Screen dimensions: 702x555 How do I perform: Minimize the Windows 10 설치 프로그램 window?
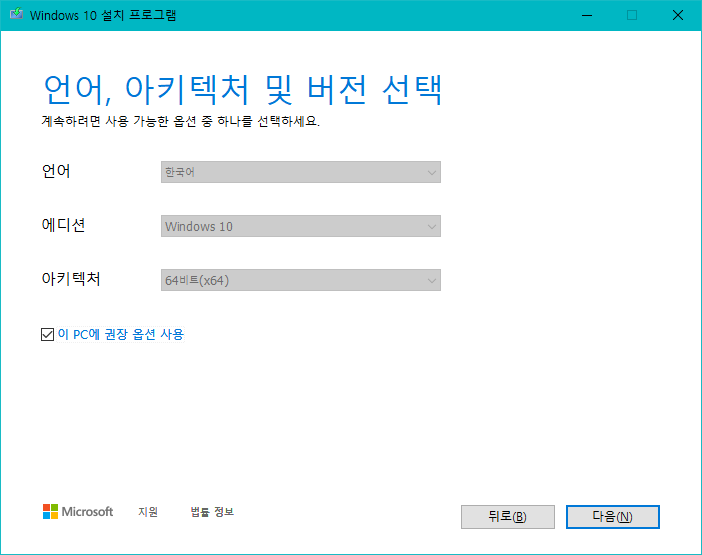tap(587, 15)
